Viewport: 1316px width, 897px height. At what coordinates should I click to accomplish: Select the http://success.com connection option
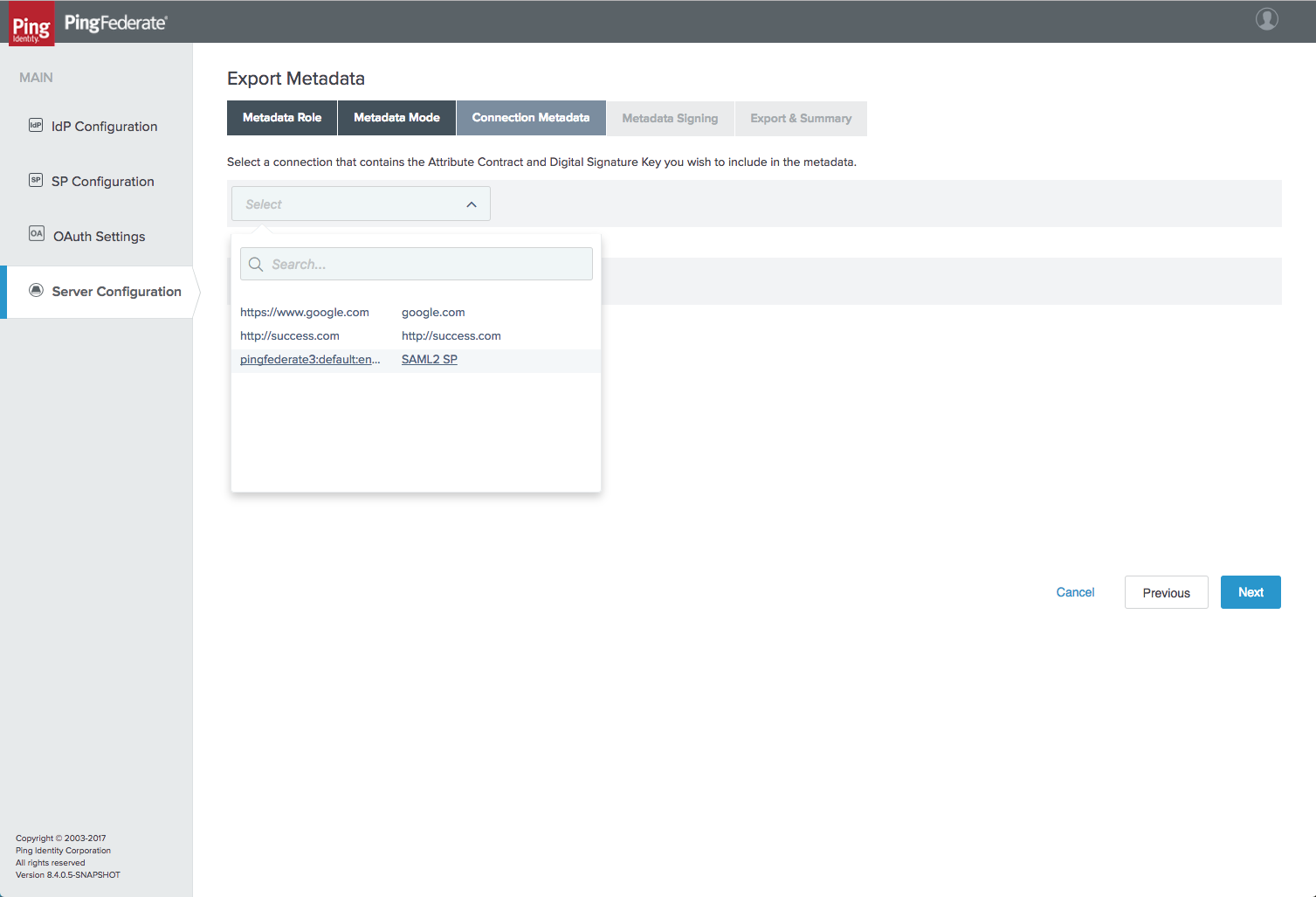pyautogui.click(x=290, y=336)
